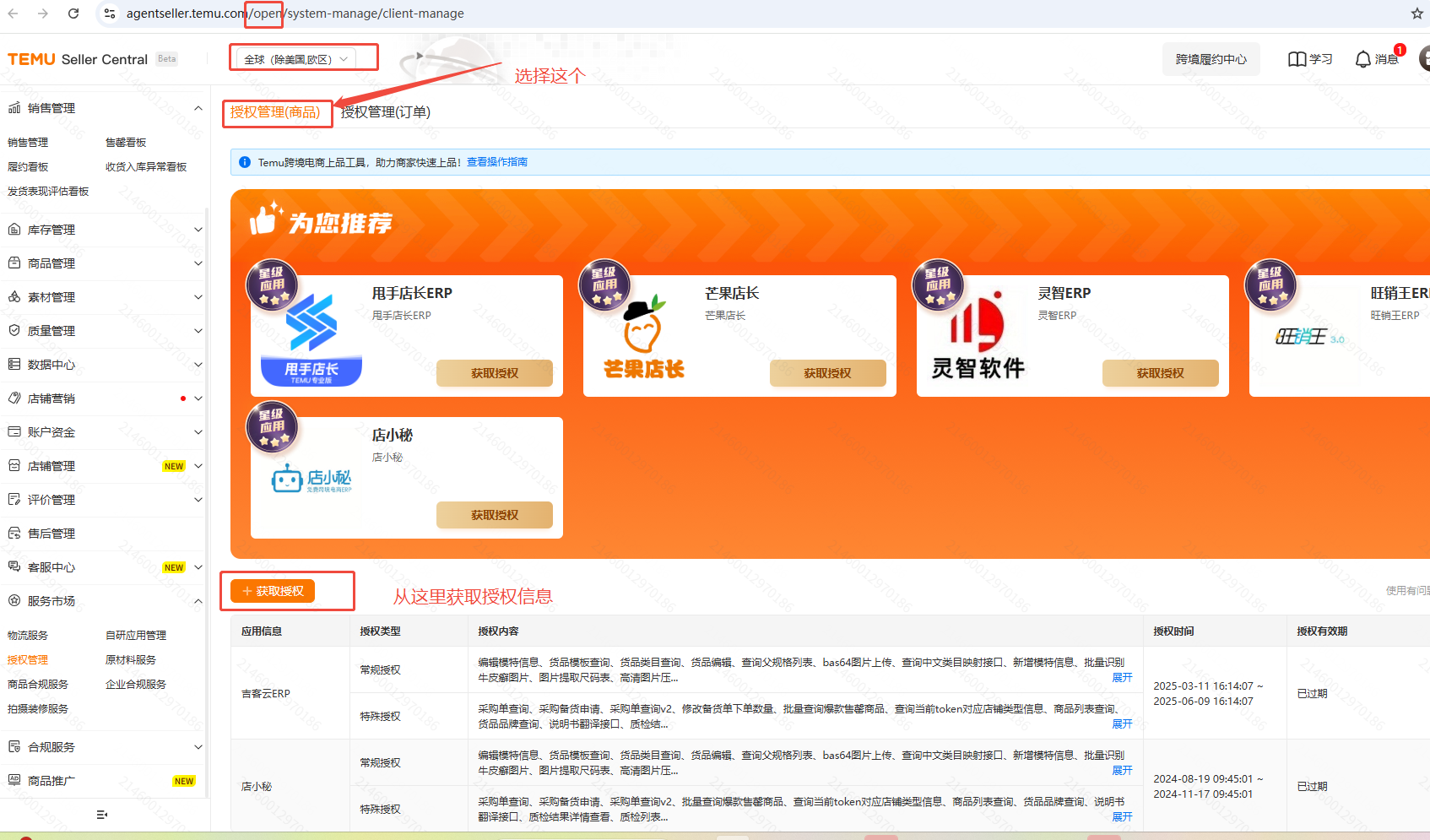Screen dimensions: 1430x840
Task: Click the 甩手店长ERP app logo
Action: (311, 338)
